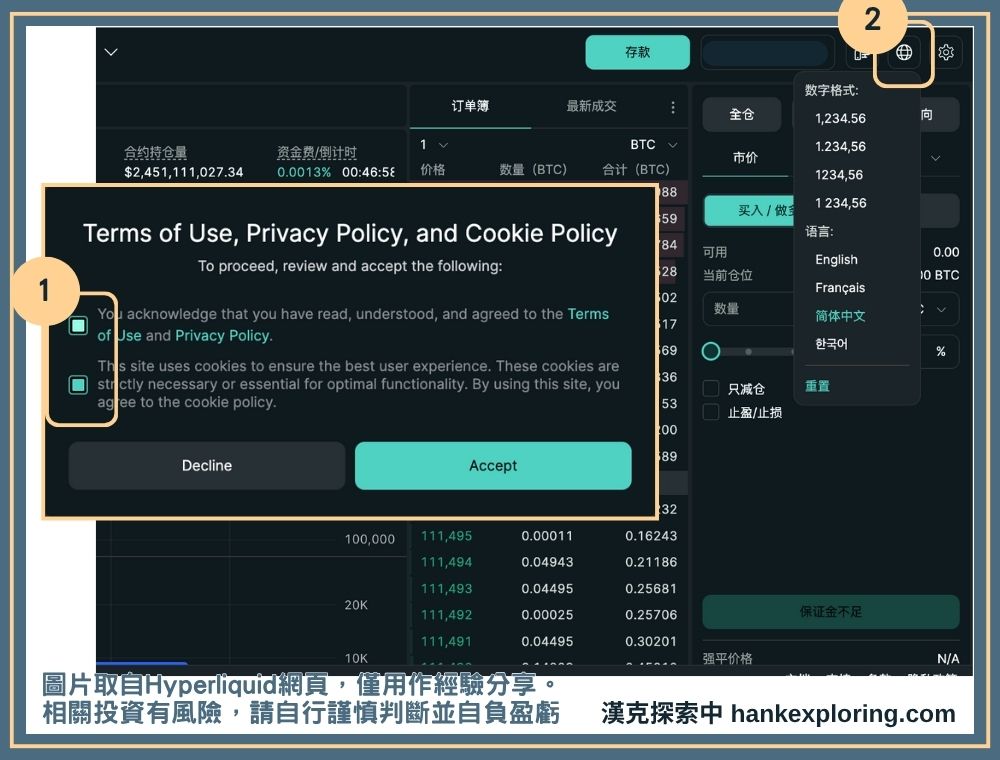Open the Privacy Policy link
This screenshot has width=1000, height=760.
(x=223, y=336)
